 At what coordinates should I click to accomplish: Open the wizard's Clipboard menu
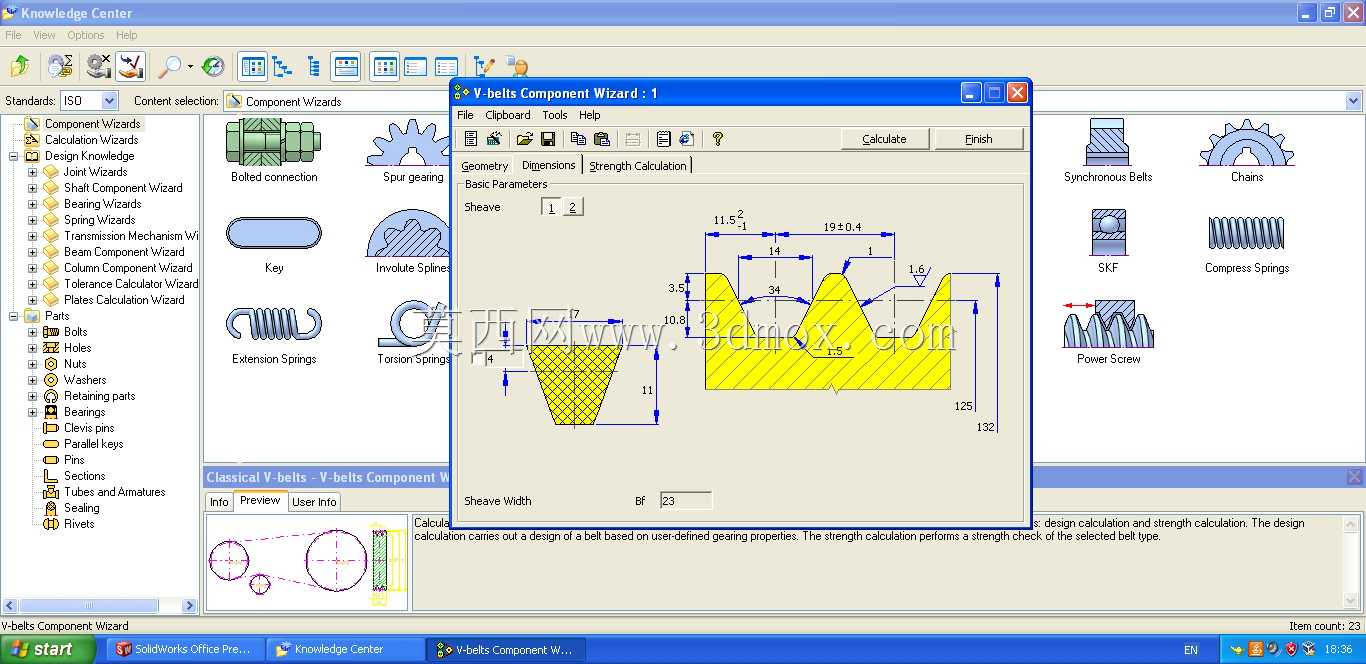[x=507, y=115]
